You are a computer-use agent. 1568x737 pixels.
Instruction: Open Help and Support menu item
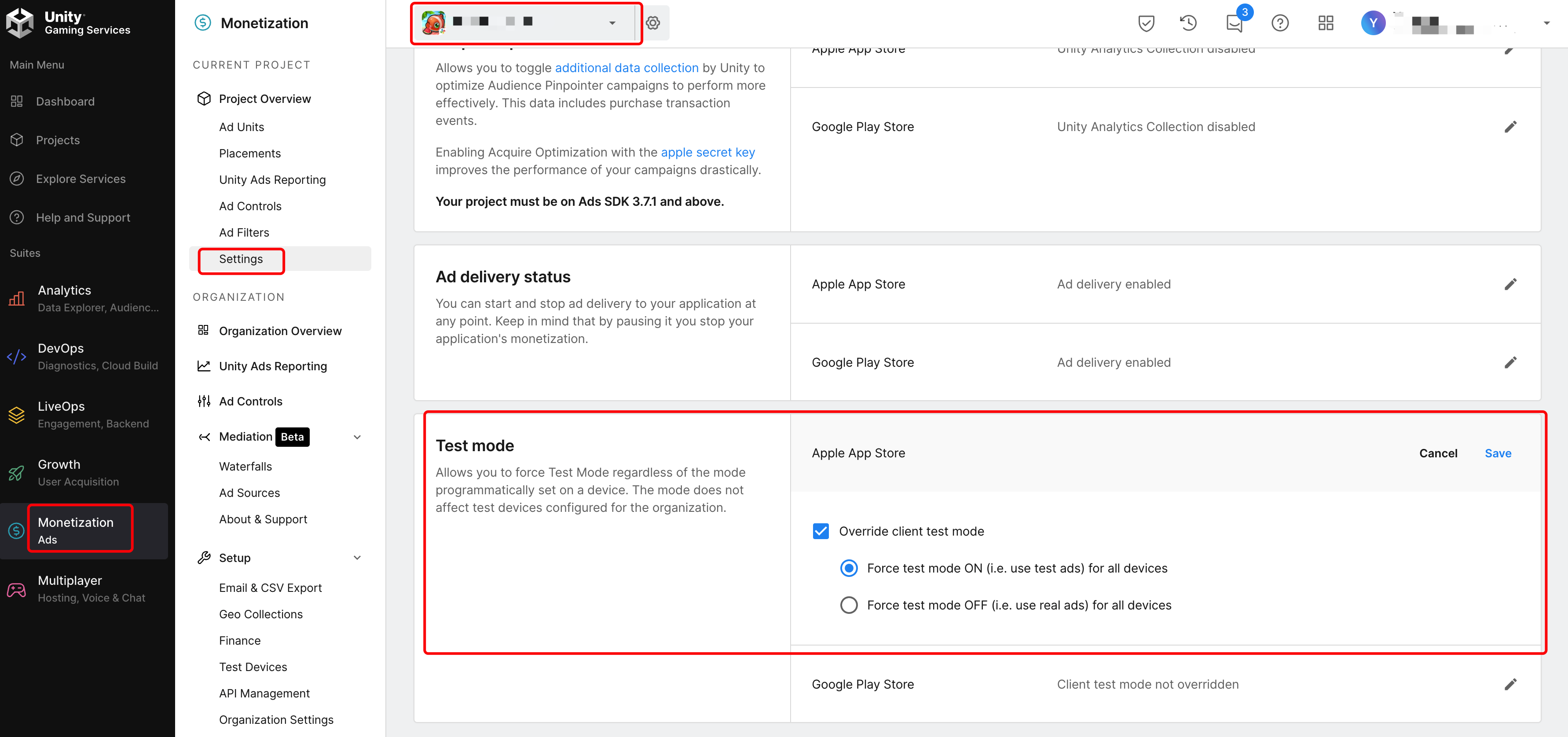[83, 217]
